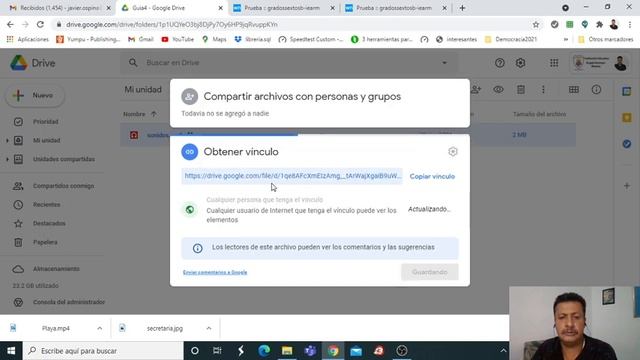The image size is (640, 360).
Task: Expand options for Playa.mp4 download
Action: pyautogui.click(x=100, y=328)
